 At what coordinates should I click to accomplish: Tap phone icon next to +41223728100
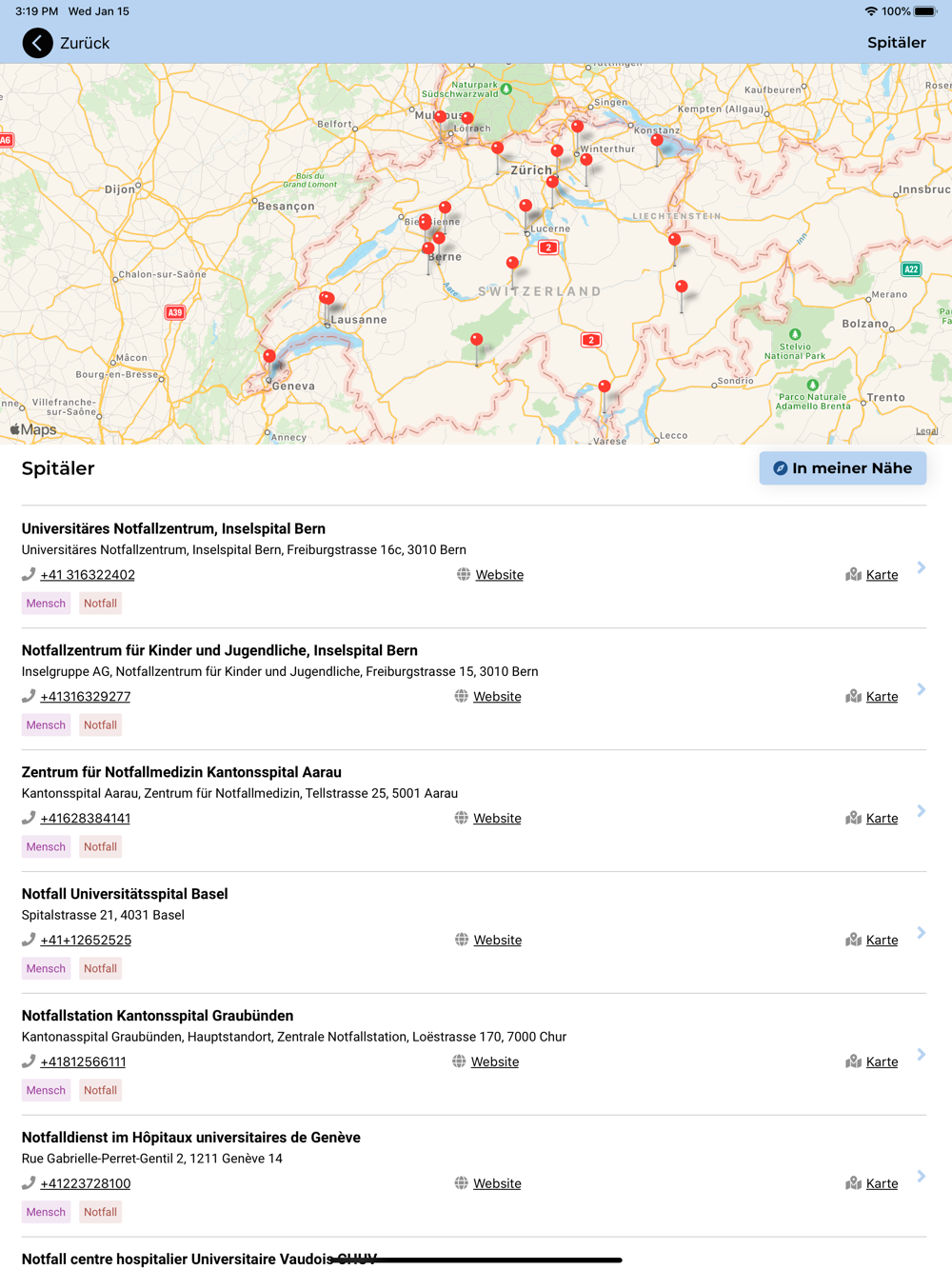29,1183
